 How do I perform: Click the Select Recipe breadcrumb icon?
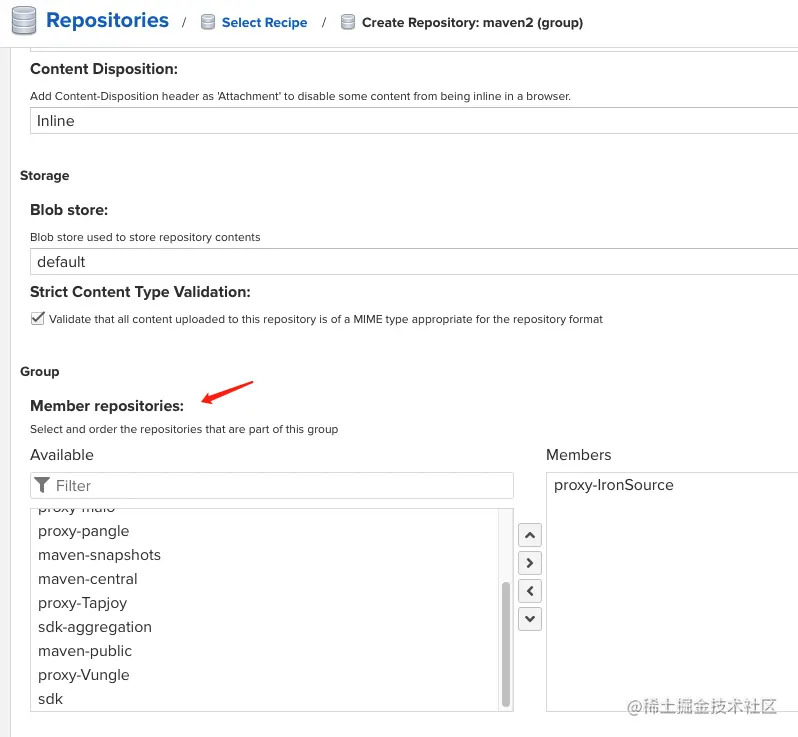pyautogui.click(x=208, y=22)
